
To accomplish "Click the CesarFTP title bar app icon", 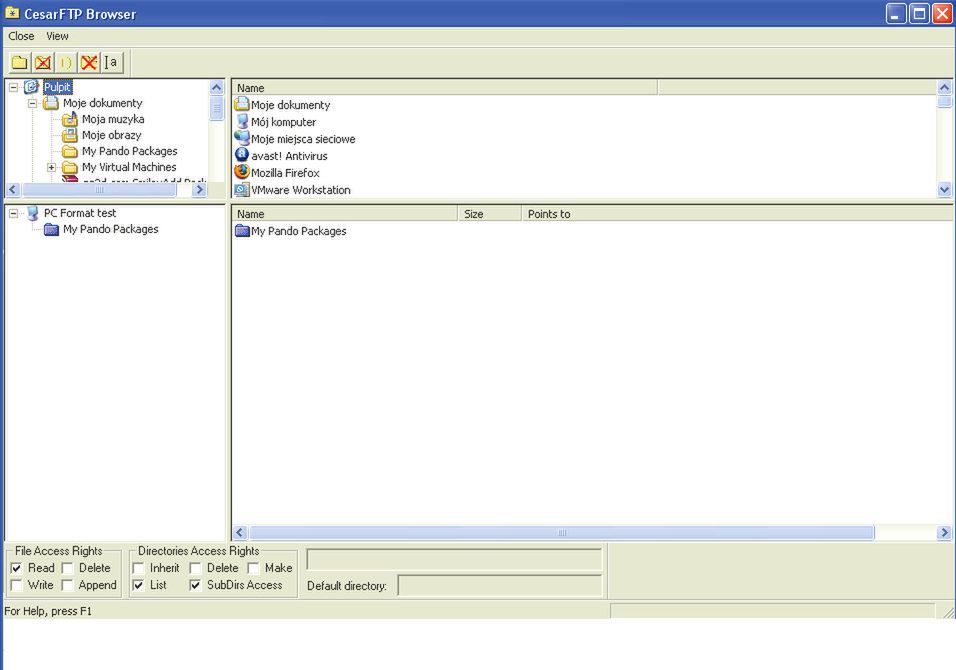I will click(x=12, y=13).
